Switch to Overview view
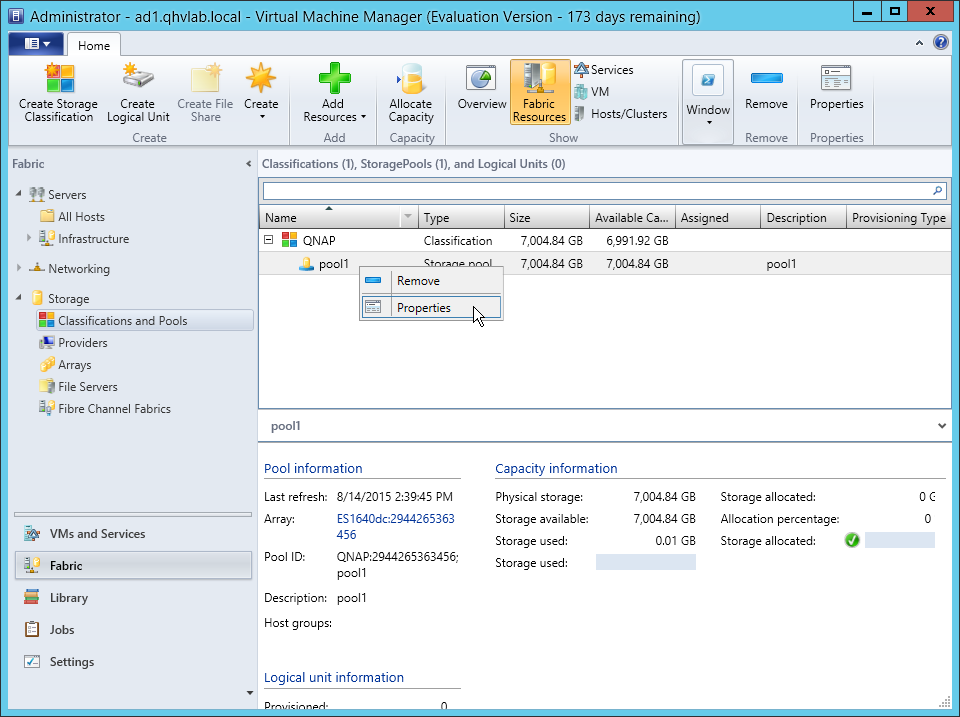 (482, 89)
